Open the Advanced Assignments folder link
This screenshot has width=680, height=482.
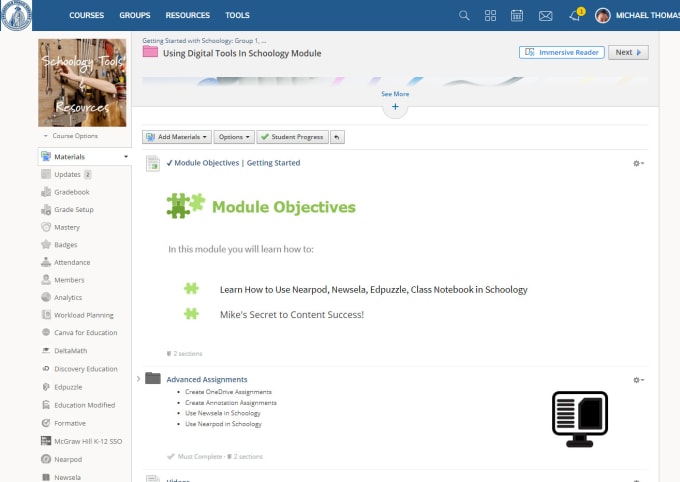[x=207, y=380]
